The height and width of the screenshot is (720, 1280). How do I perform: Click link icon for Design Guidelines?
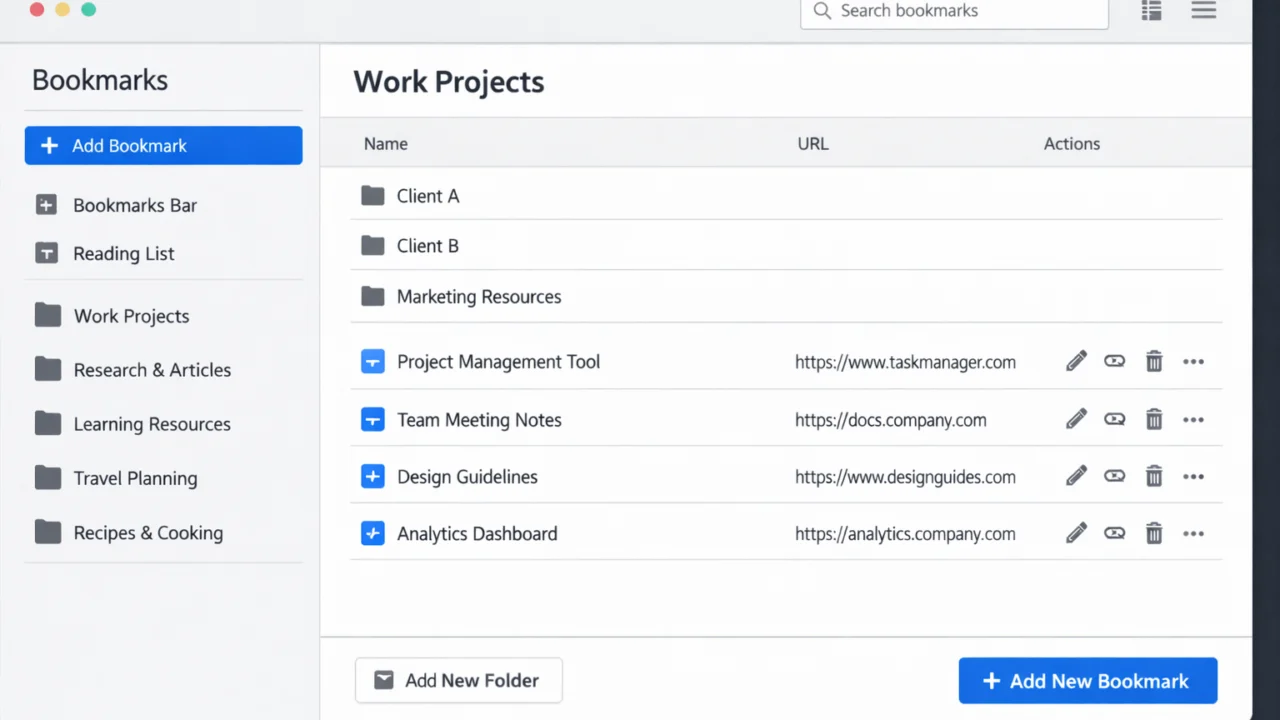tap(1114, 477)
